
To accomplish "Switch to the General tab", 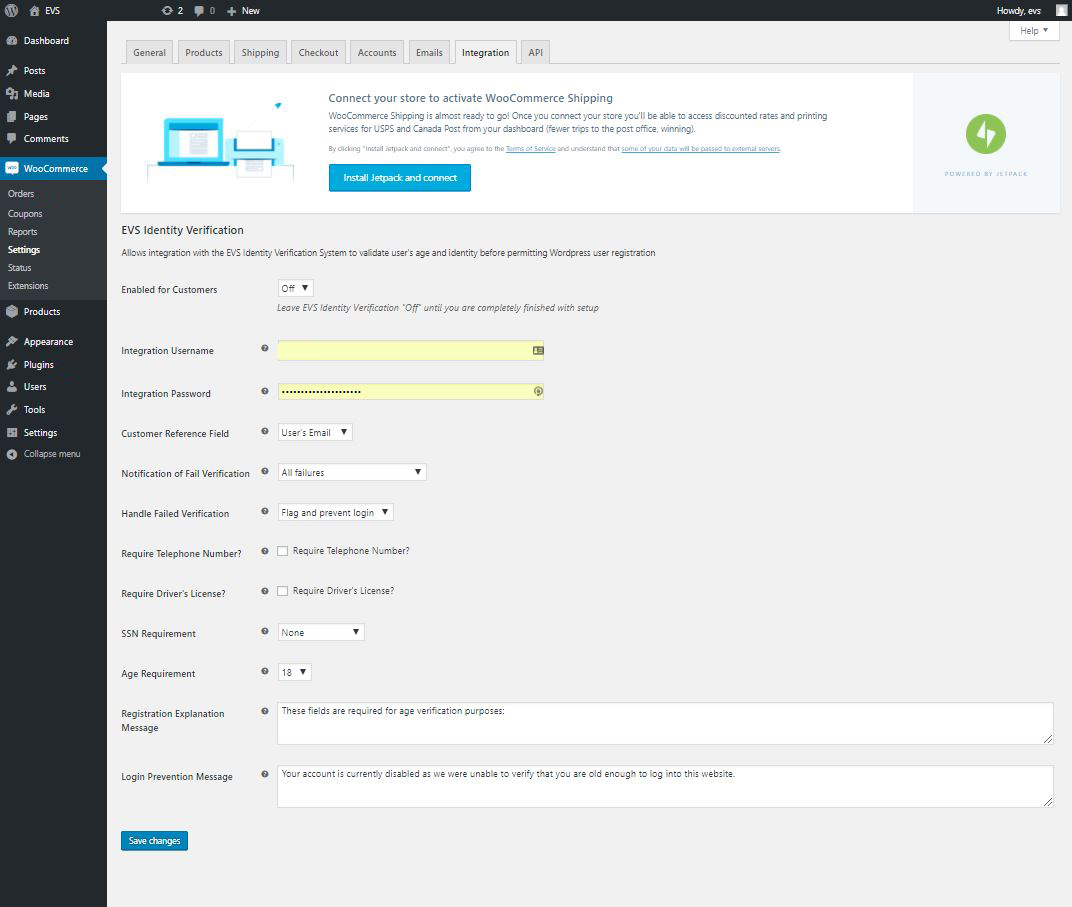I will pos(149,53).
